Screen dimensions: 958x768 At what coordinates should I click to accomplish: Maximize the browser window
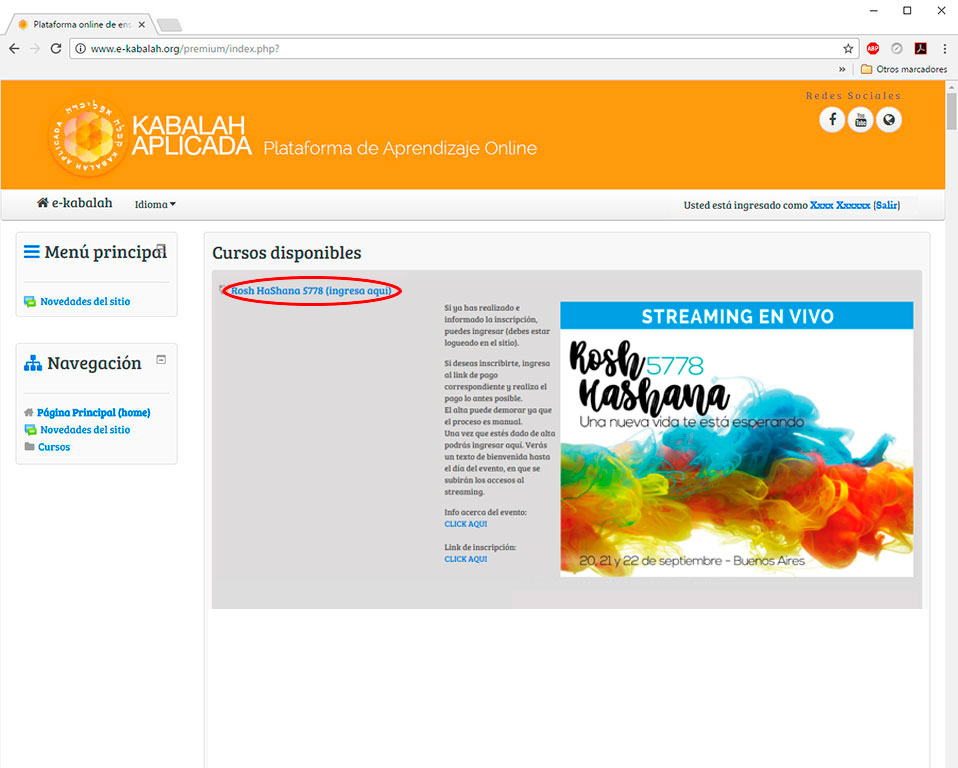pos(907,10)
